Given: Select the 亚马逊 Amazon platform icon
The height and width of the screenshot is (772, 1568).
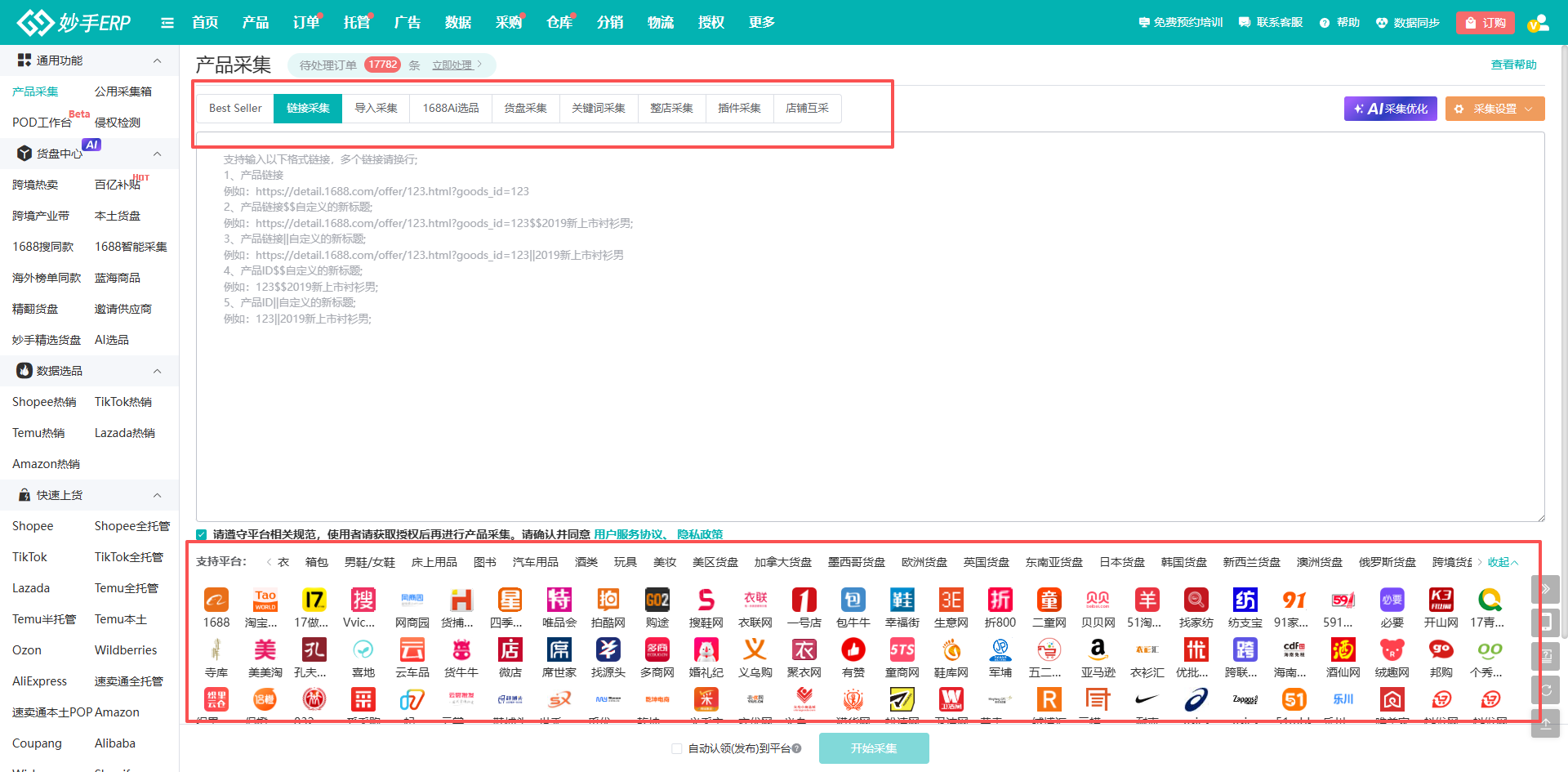Looking at the screenshot, I should [x=1098, y=650].
